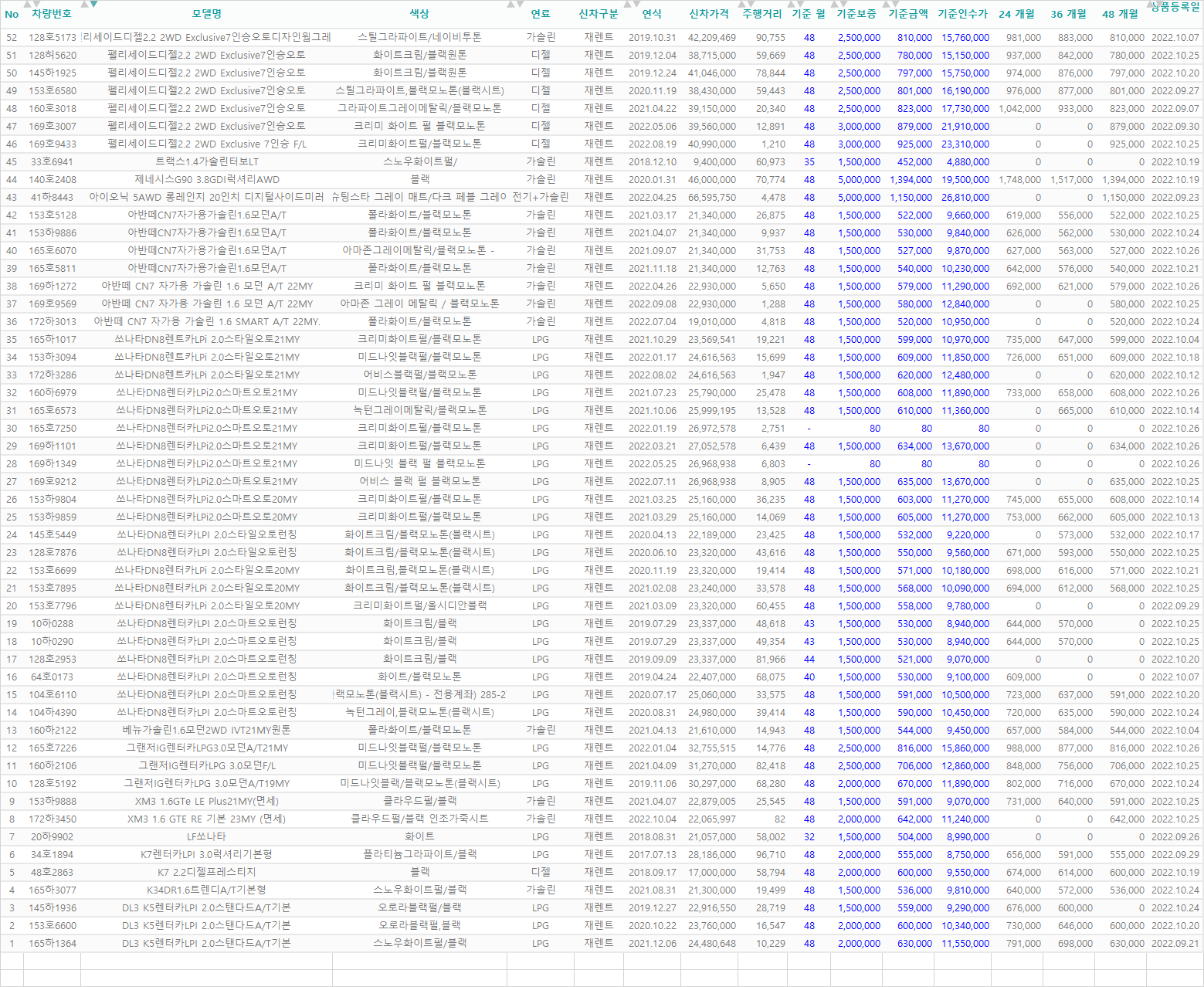
Task: Select the 신차가격 column header
Action: coord(709,14)
